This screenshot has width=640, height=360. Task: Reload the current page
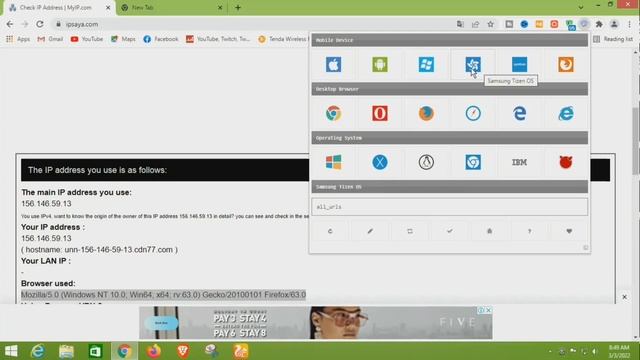pyautogui.click(x=40, y=24)
